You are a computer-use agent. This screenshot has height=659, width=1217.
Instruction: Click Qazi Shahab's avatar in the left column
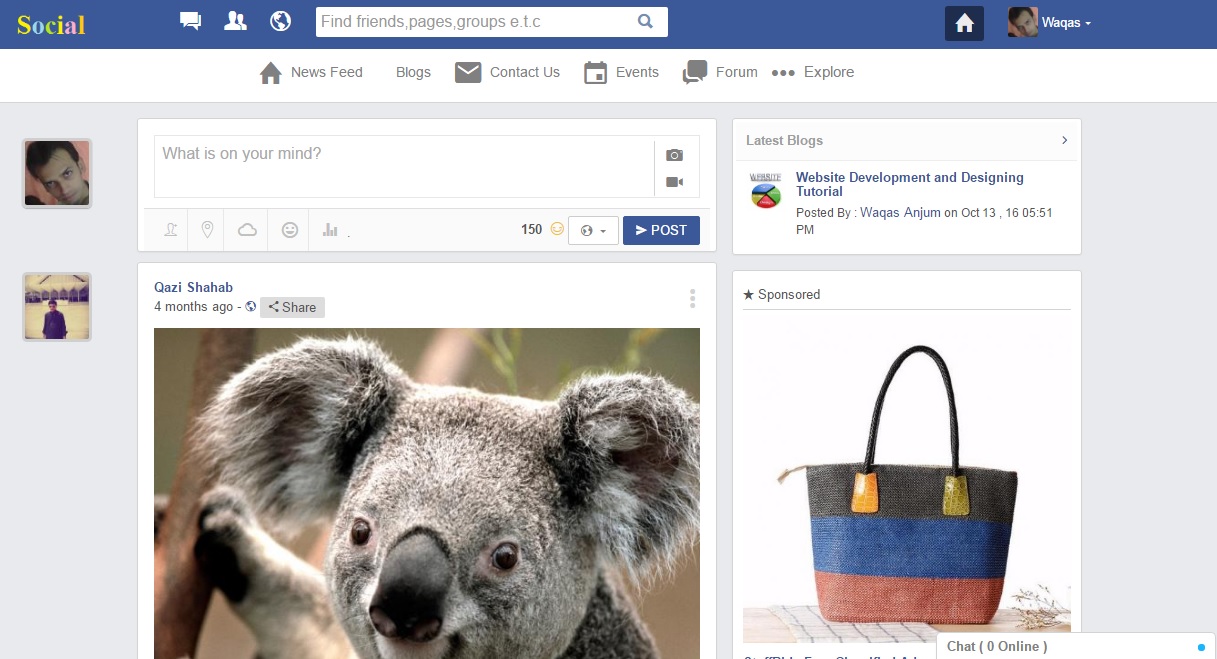pos(57,307)
